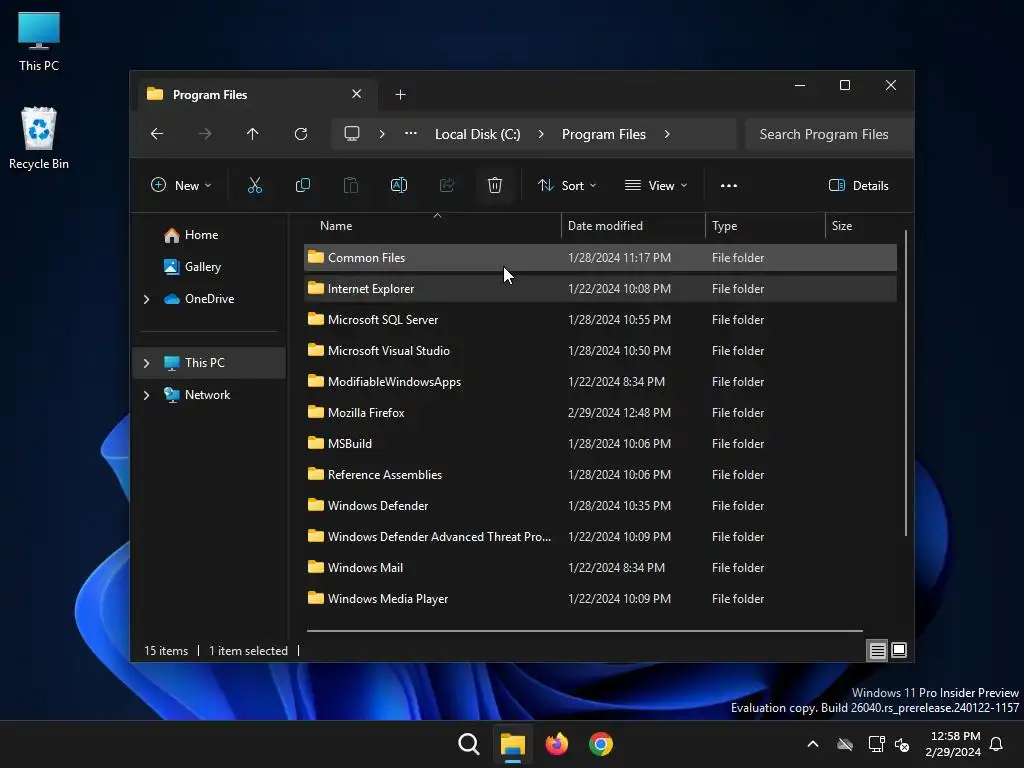Open taskbar clock showing 12:58 PM

(953, 744)
